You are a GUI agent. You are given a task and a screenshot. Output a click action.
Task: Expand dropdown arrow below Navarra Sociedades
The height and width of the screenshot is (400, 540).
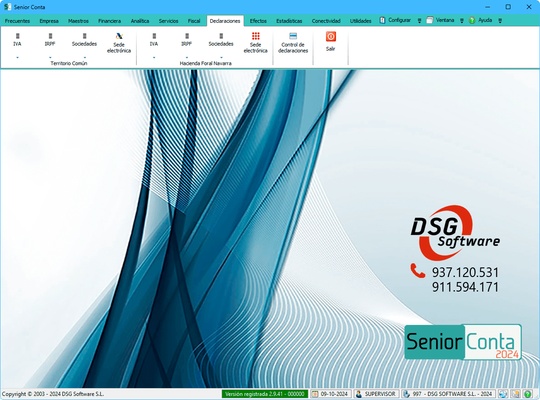[221, 57]
